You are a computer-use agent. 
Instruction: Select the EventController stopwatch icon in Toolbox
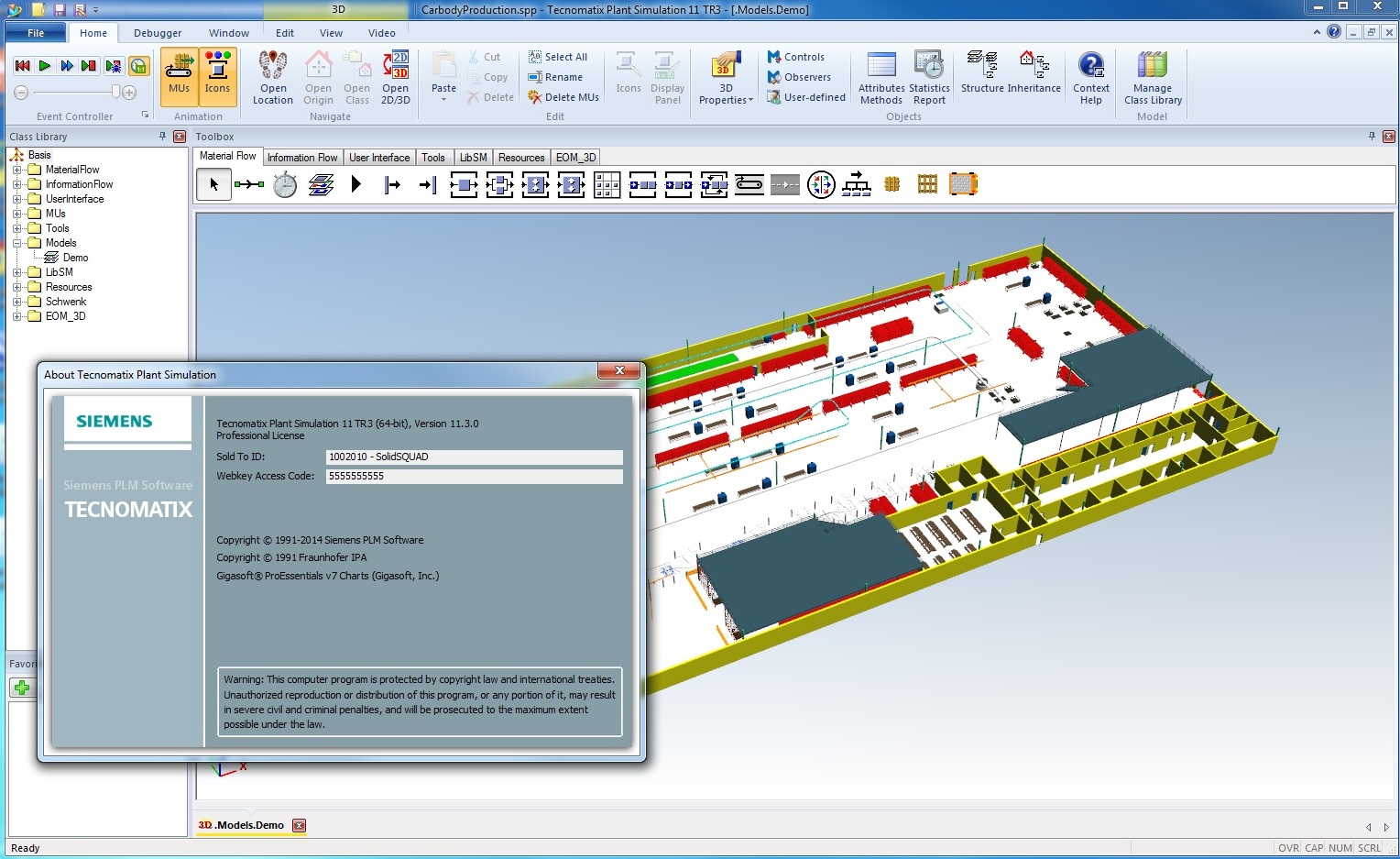tap(285, 185)
